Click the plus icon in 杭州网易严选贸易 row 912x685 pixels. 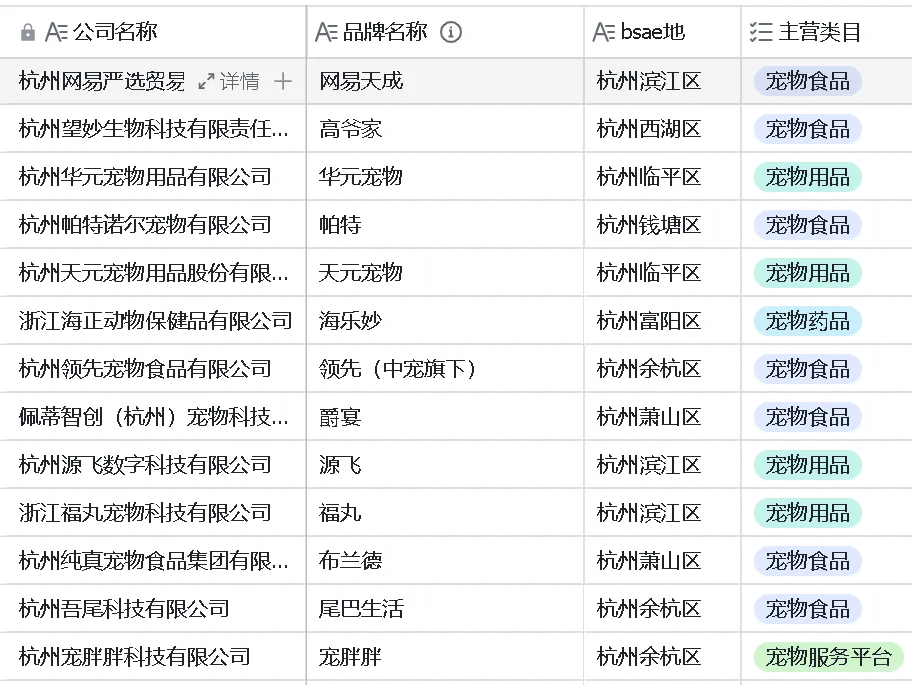point(283,81)
